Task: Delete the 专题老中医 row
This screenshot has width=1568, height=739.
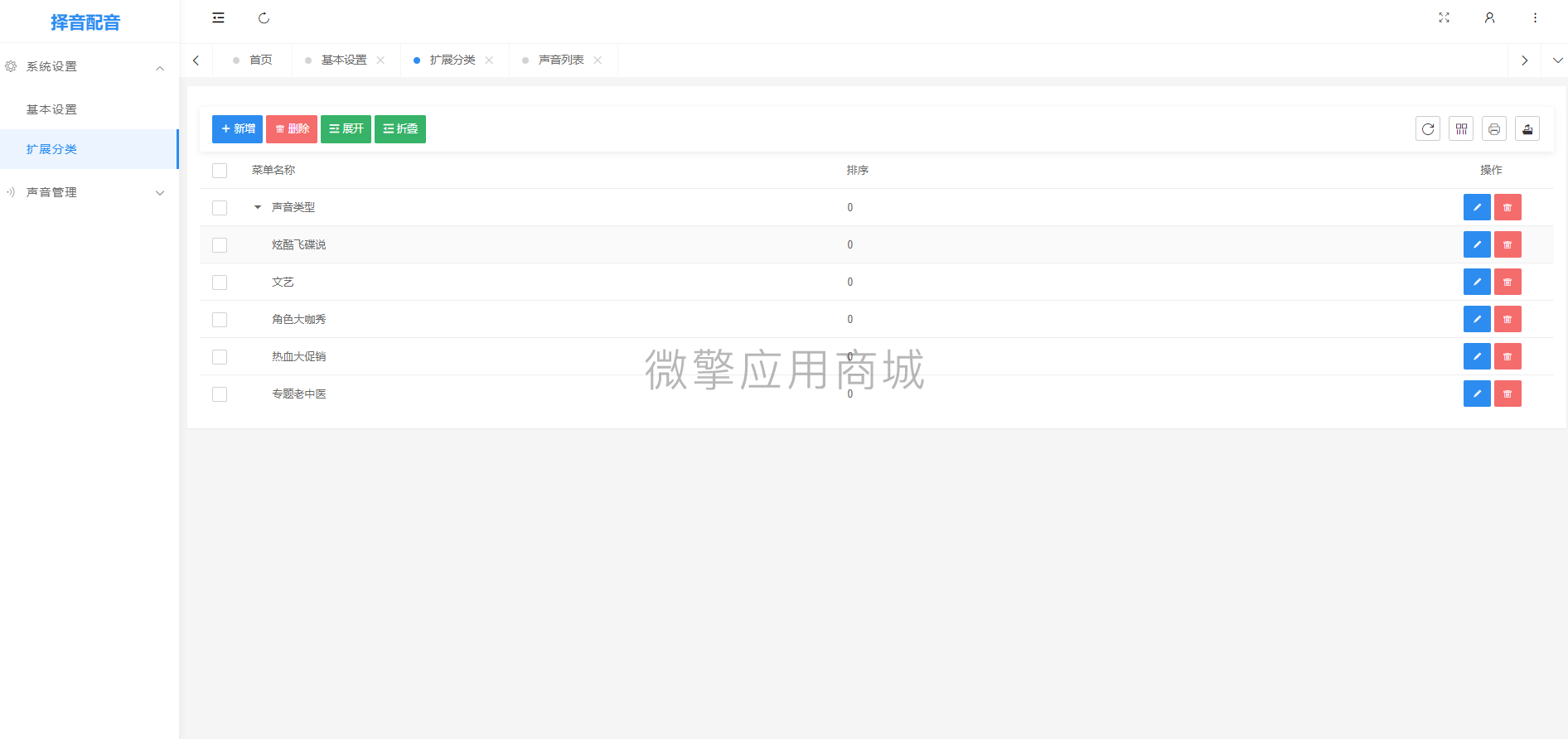Action: click(1508, 394)
